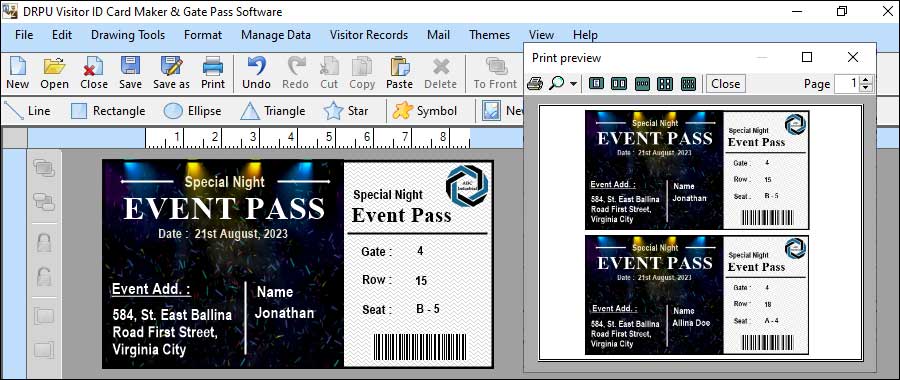This screenshot has width=900, height=380.
Task: Choose the two-page layout in preview
Action: coord(619,84)
